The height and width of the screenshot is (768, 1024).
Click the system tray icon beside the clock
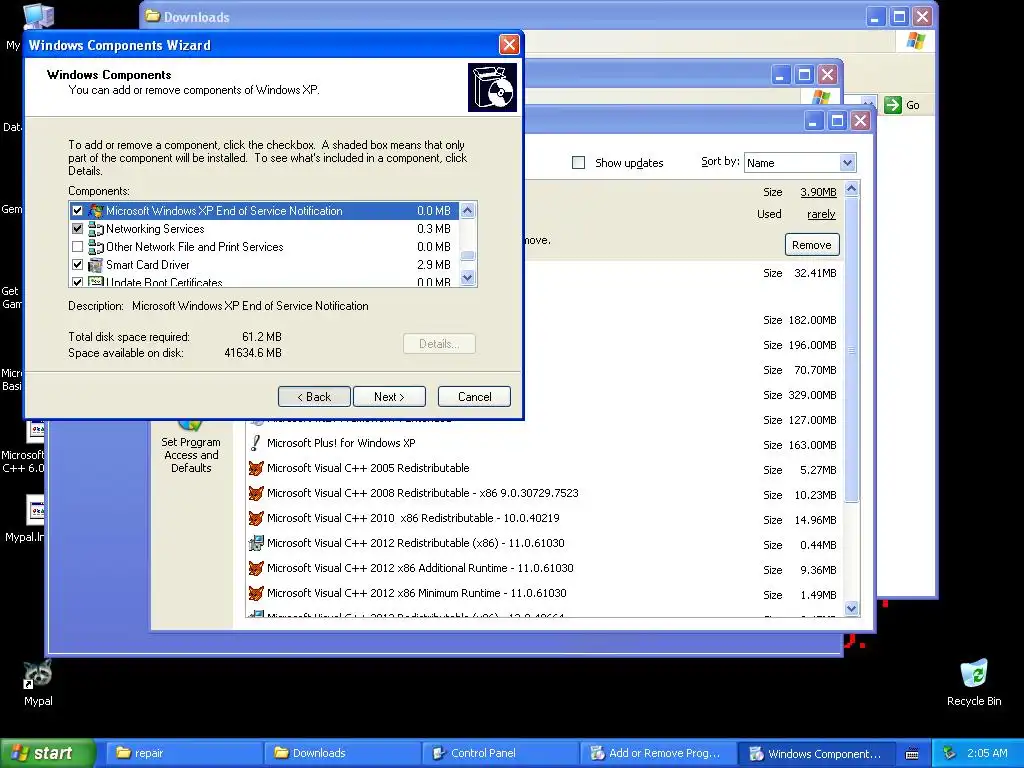(x=950, y=754)
